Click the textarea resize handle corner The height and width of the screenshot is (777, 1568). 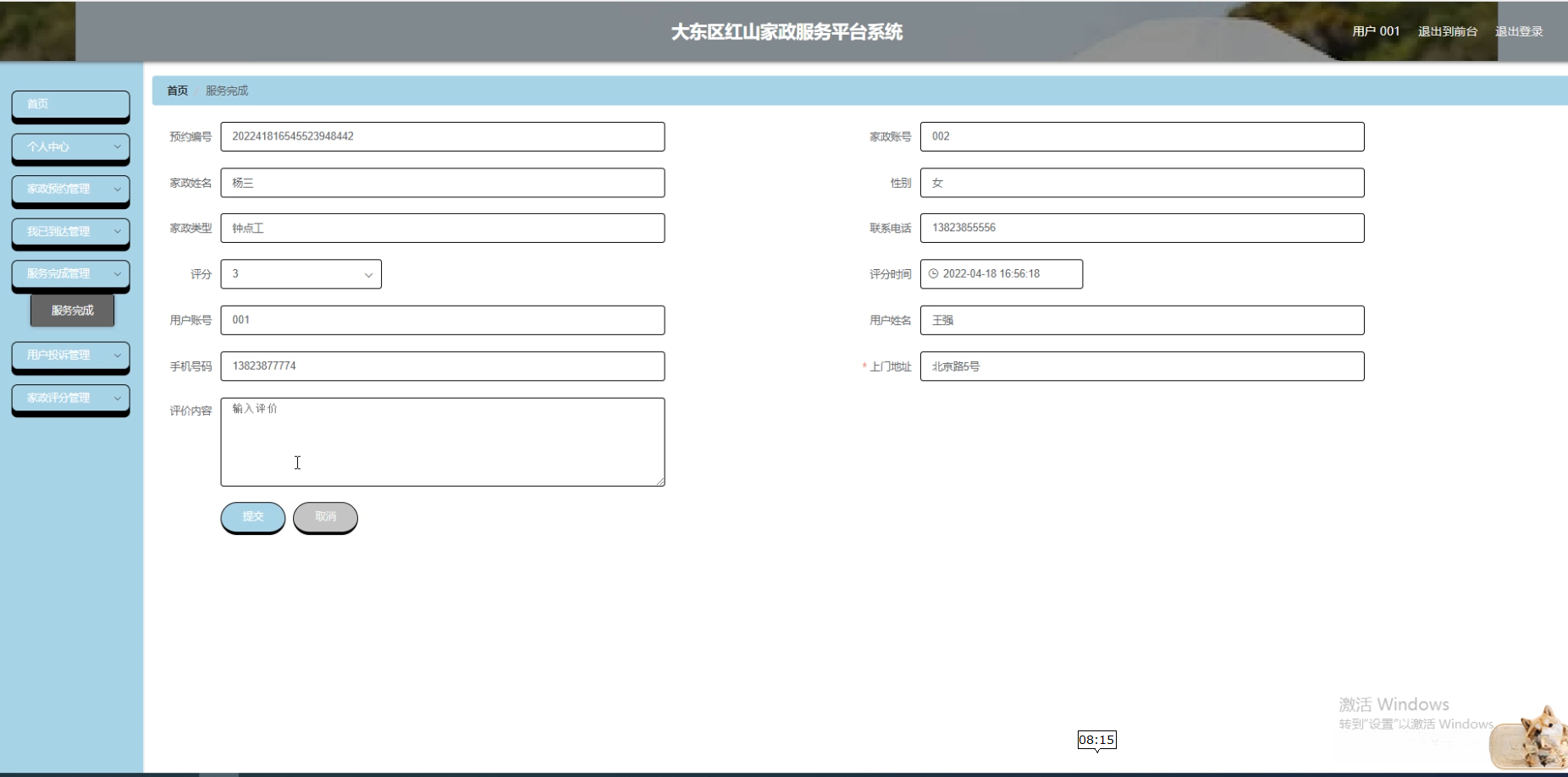[660, 481]
